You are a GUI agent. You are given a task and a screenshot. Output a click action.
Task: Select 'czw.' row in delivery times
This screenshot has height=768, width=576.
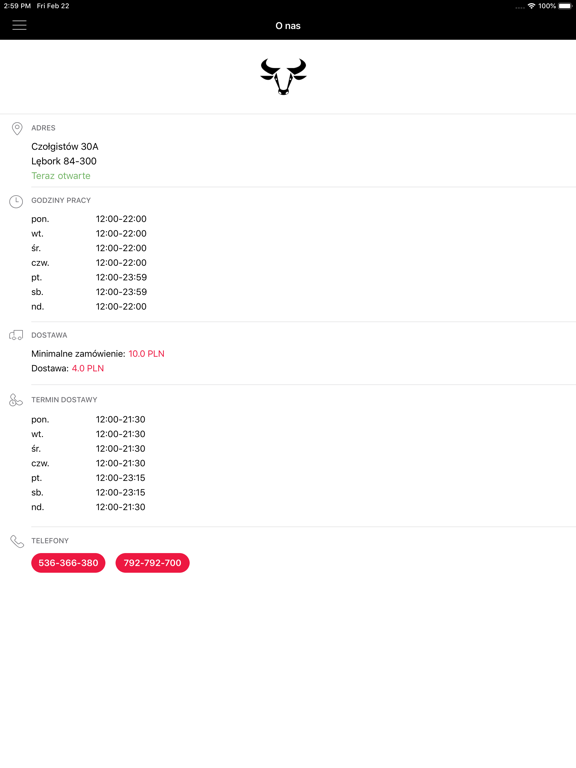pyautogui.click(x=88, y=463)
